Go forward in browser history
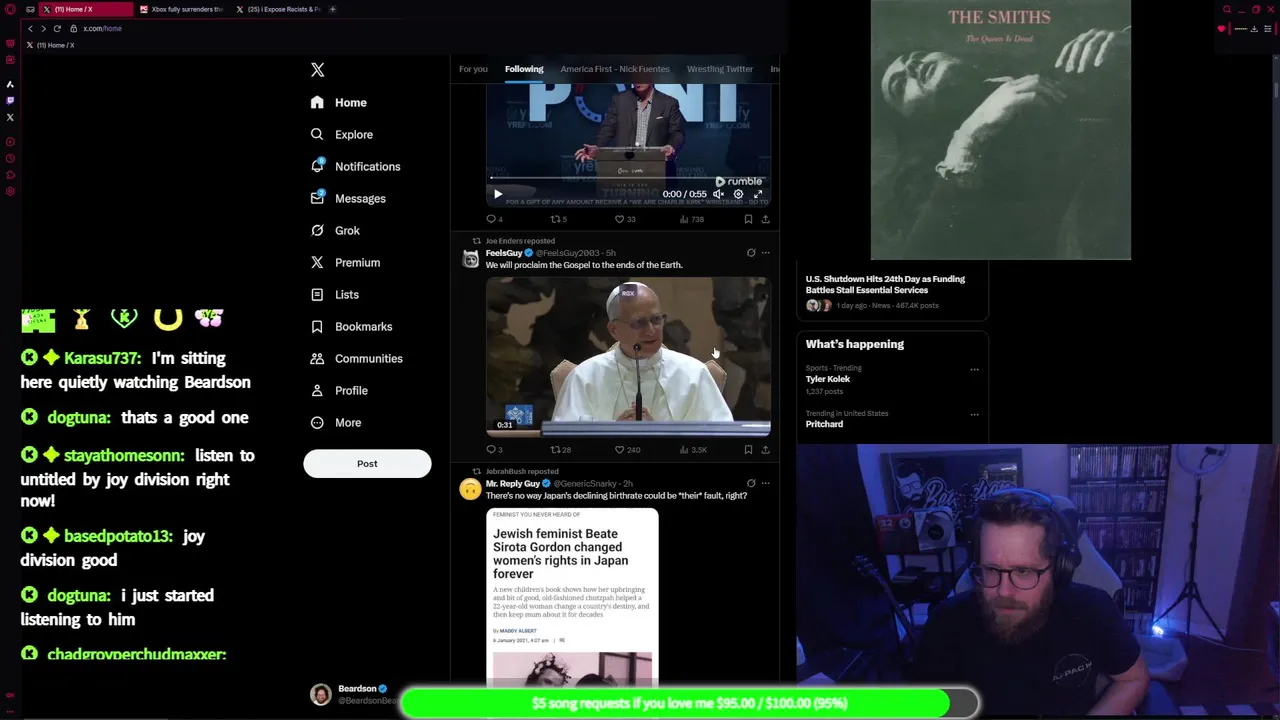This screenshot has width=1280, height=720. click(43, 28)
